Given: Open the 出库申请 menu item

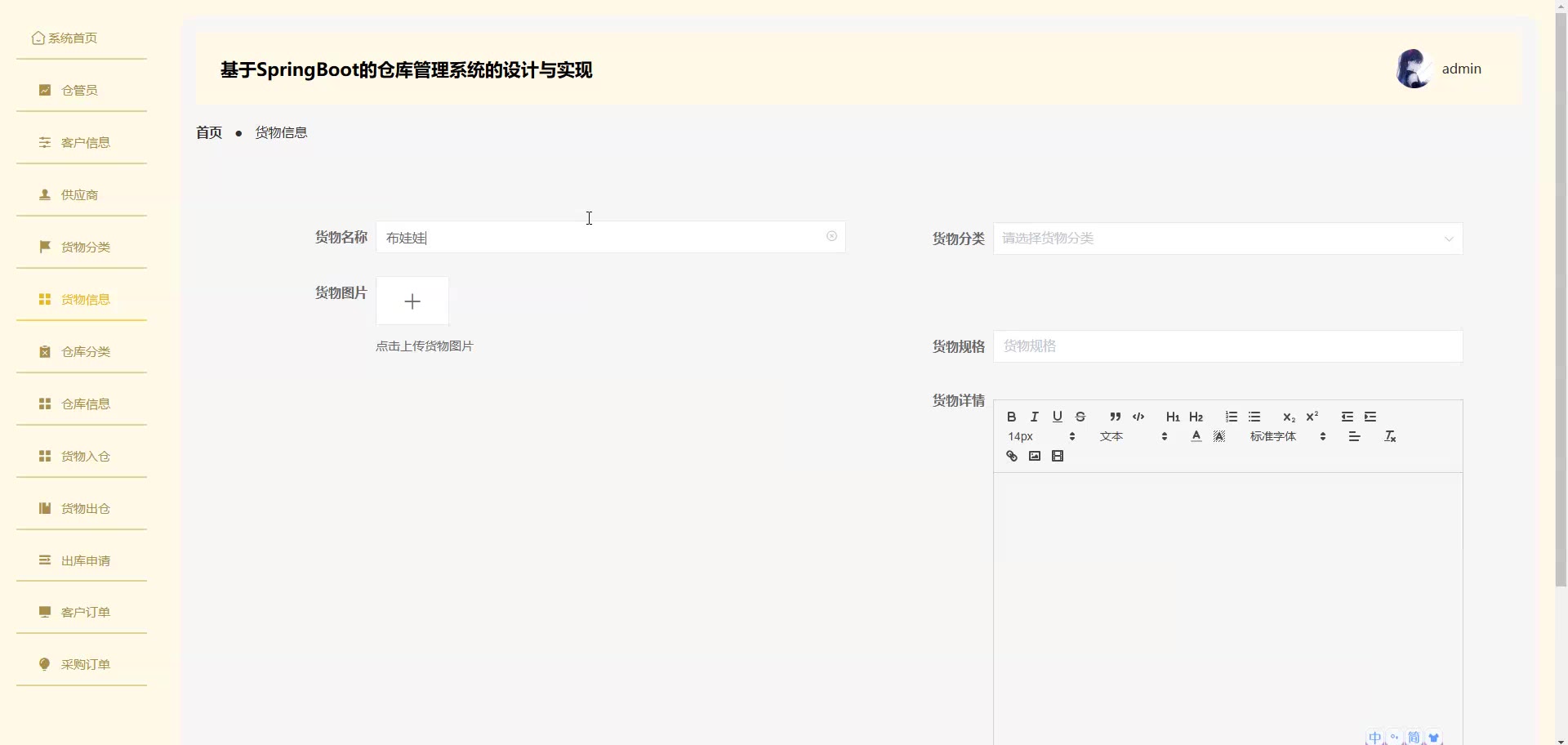Looking at the screenshot, I should [81, 560].
